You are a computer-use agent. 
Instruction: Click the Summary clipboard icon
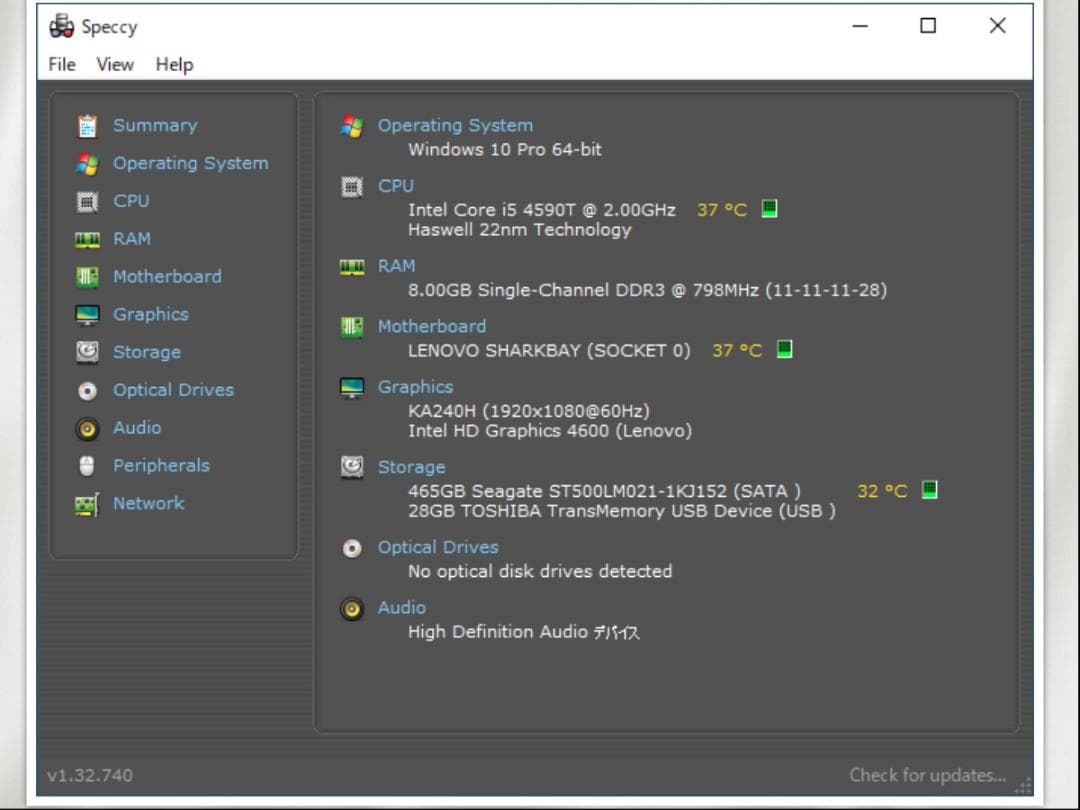pos(88,124)
